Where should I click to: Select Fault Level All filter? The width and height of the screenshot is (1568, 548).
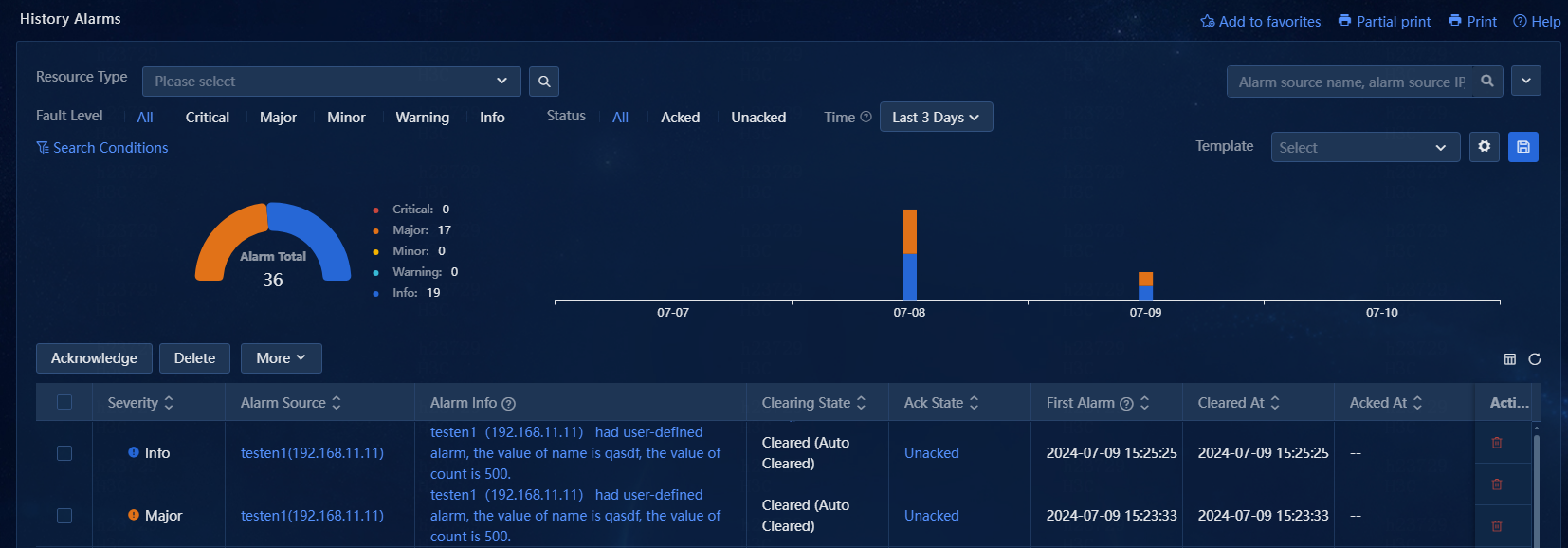pos(145,118)
